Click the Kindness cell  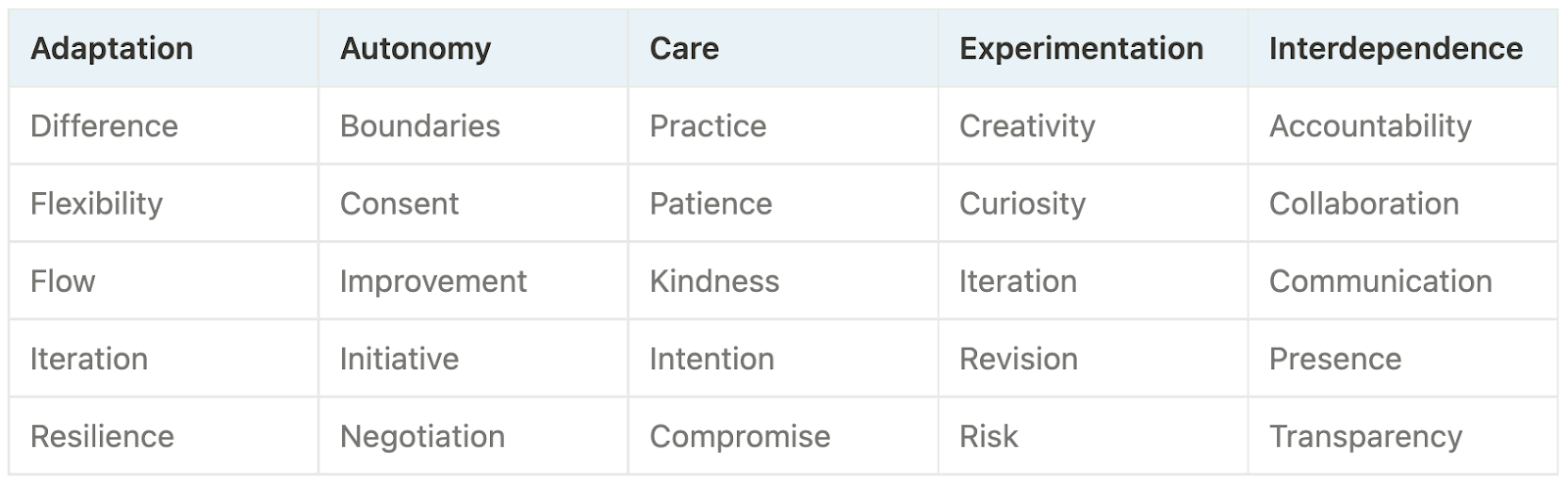[783, 280]
